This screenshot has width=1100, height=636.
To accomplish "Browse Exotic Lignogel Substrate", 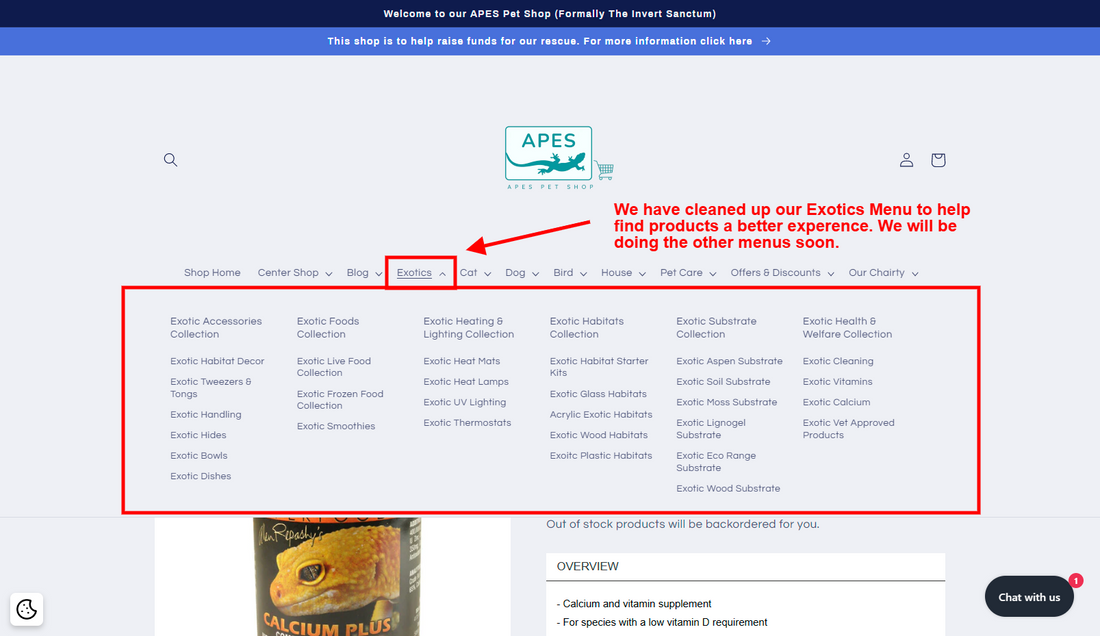I will (711, 428).
